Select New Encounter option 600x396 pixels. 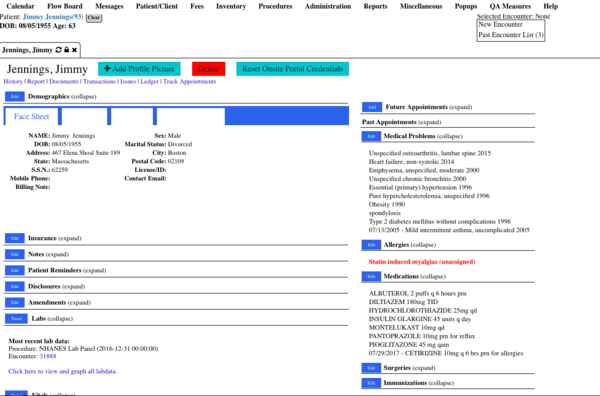[500, 24]
